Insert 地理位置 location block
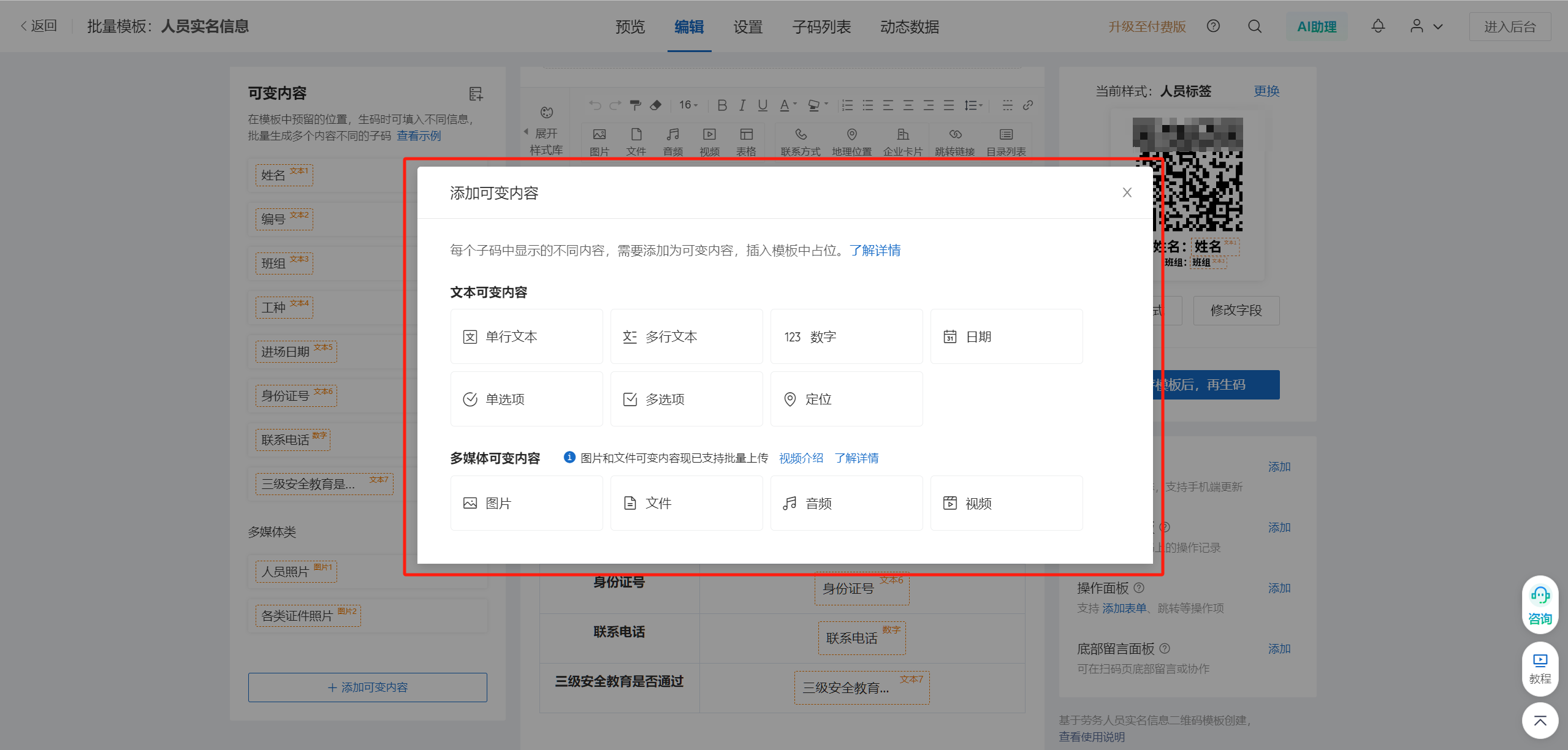This screenshot has width=1568, height=750. point(851,142)
